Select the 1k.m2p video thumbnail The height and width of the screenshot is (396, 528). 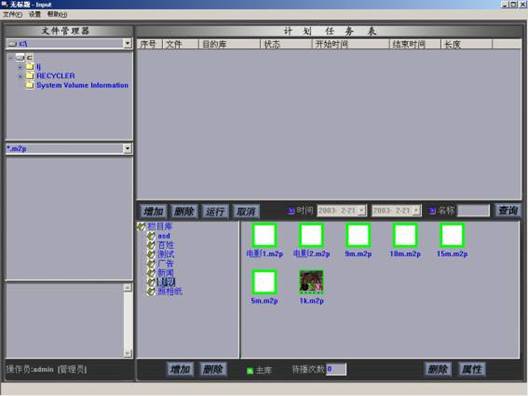pyautogui.click(x=311, y=281)
